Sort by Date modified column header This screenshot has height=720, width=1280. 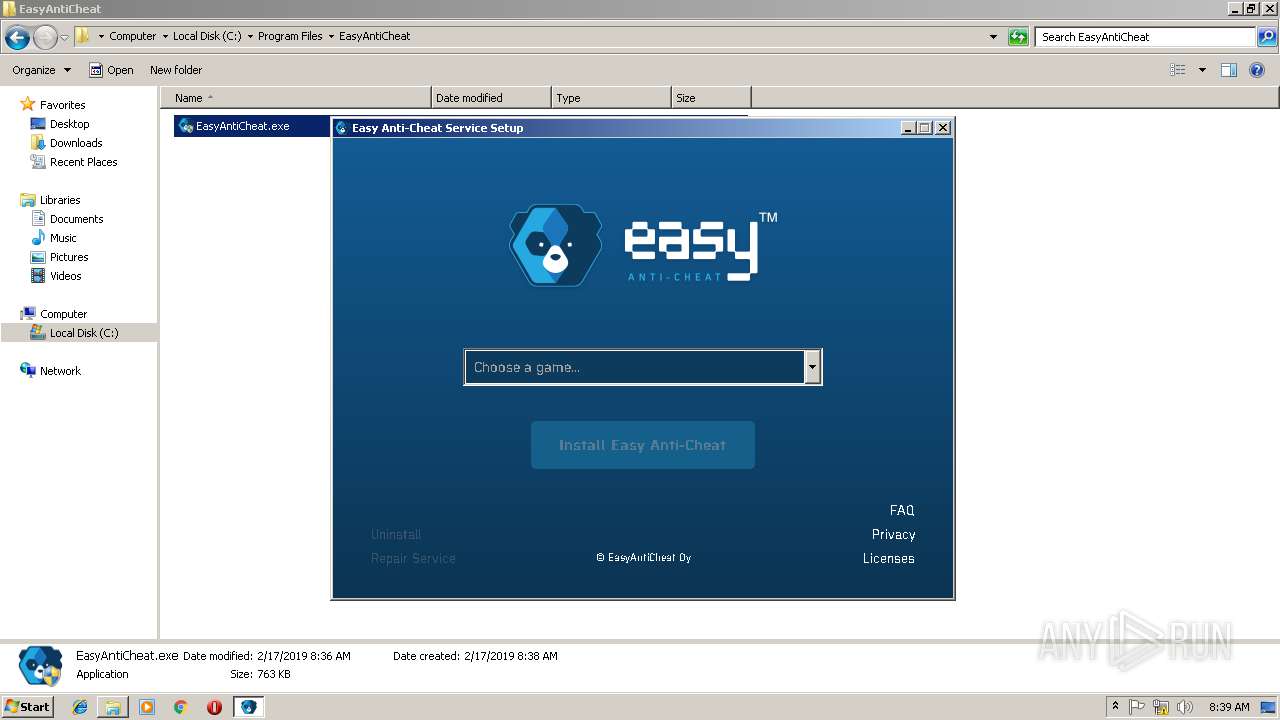click(491, 98)
